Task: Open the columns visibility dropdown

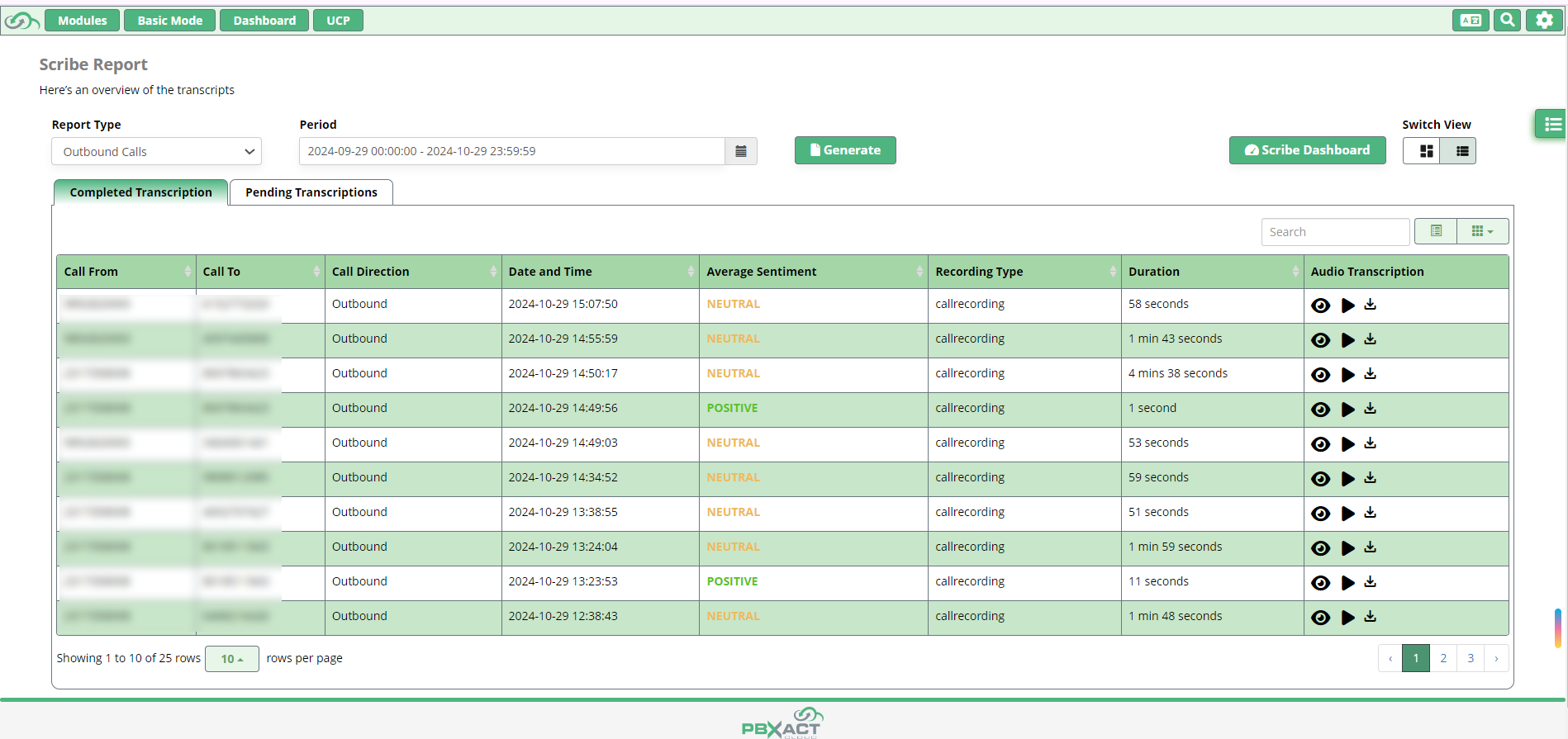Action: click(1482, 232)
